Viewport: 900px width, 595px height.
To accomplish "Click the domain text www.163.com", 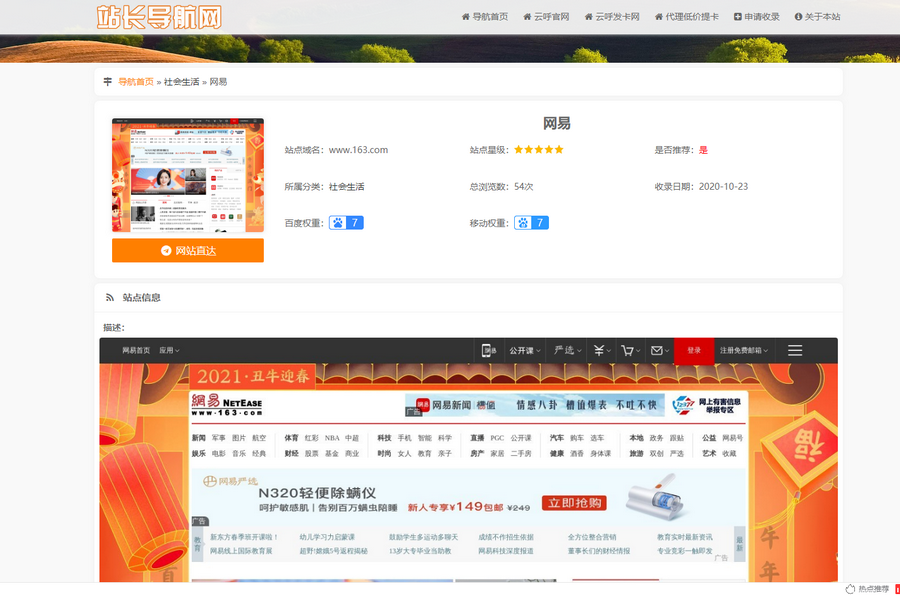I will 358,150.
